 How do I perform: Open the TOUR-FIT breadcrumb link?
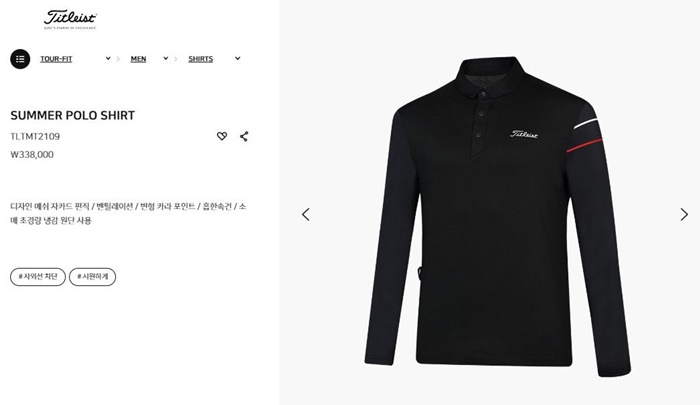(56, 59)
